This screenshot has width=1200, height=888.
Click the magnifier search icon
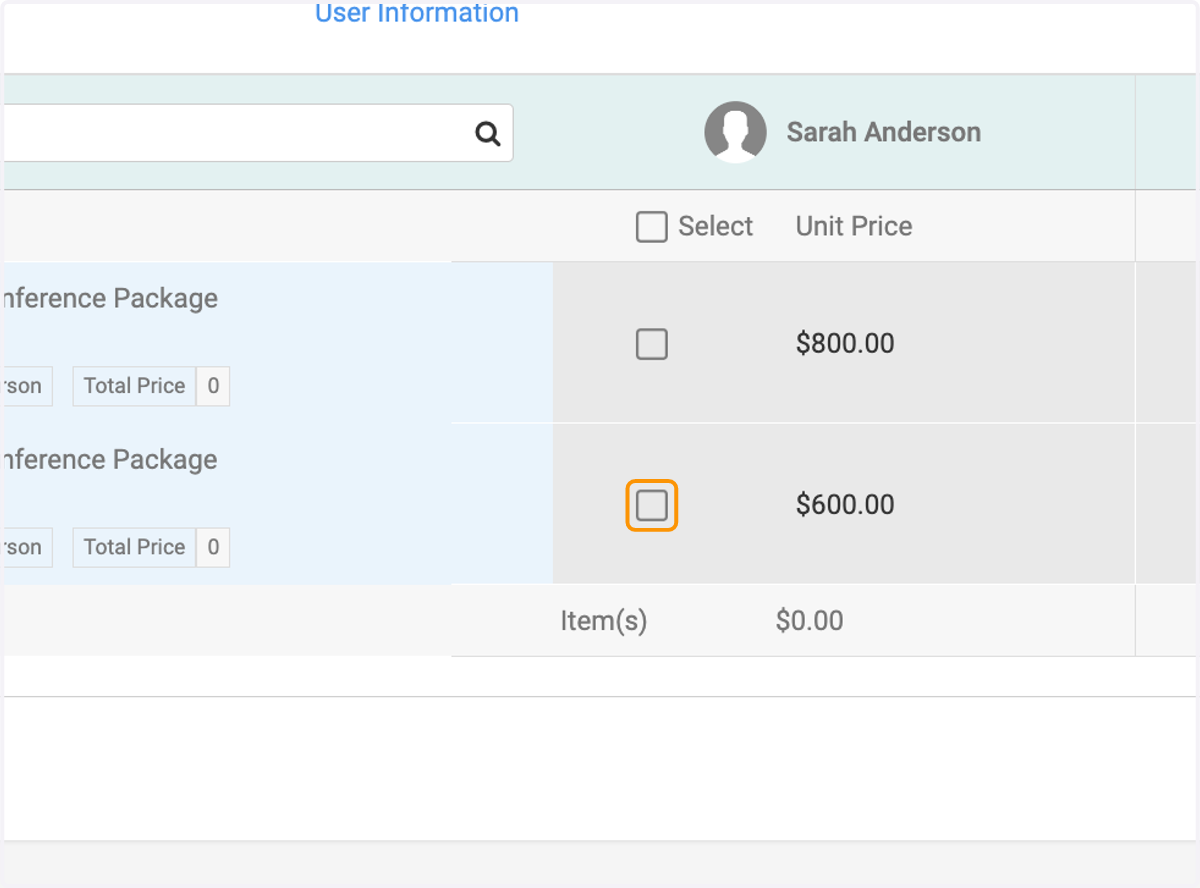487,133
